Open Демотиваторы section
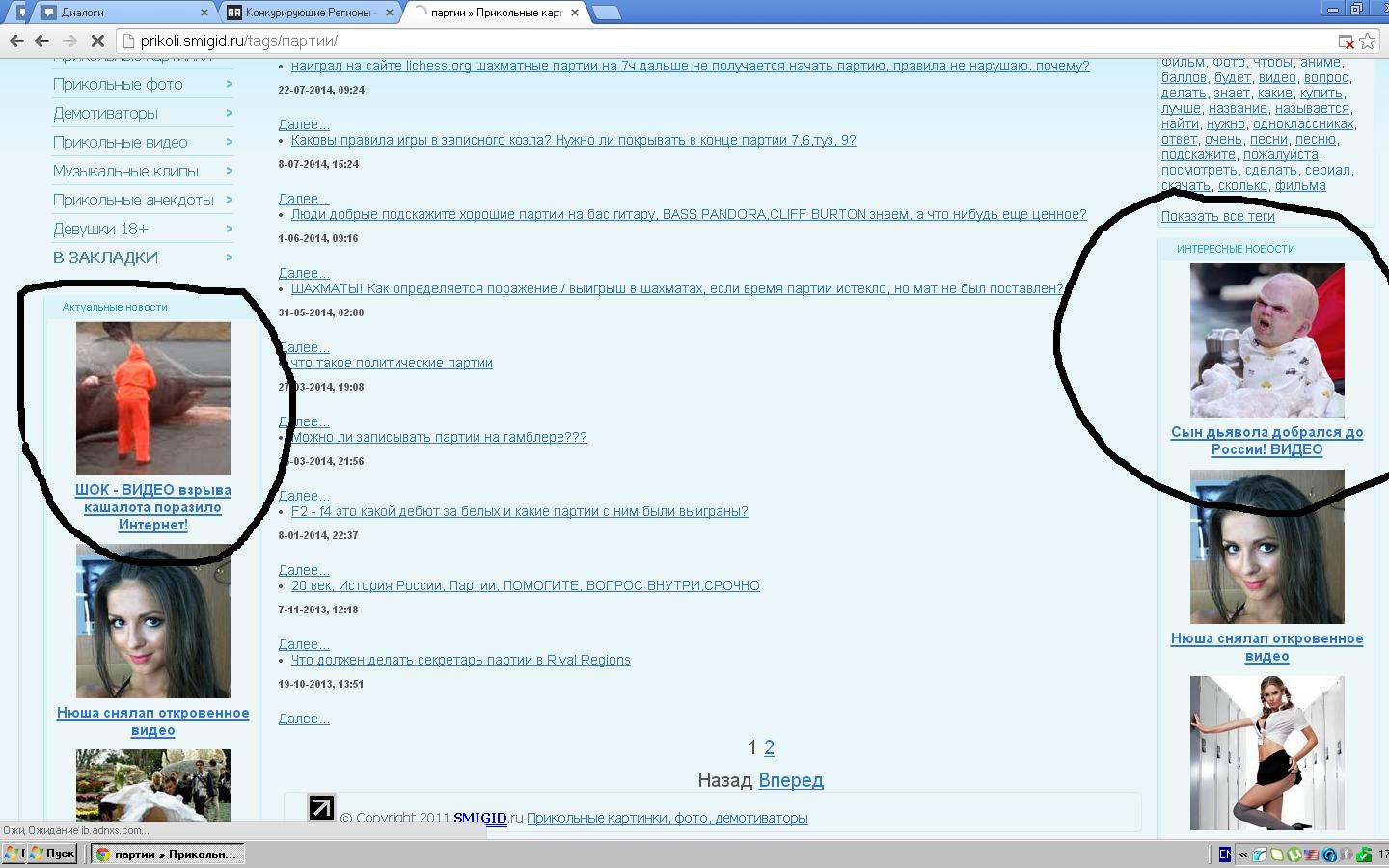Viewport: 1389px width, 868px height. pyautogui.click(x=105, y=113)
